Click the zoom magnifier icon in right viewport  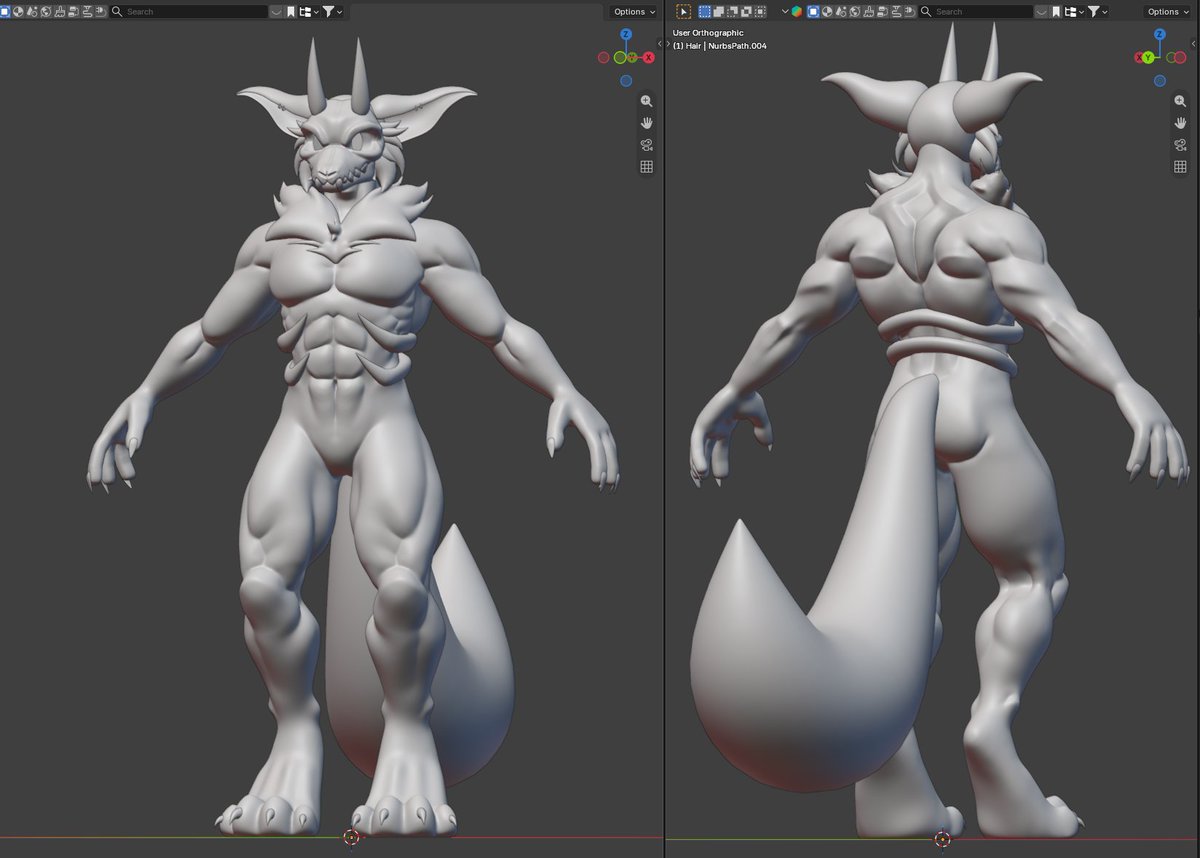point(1180,101)
